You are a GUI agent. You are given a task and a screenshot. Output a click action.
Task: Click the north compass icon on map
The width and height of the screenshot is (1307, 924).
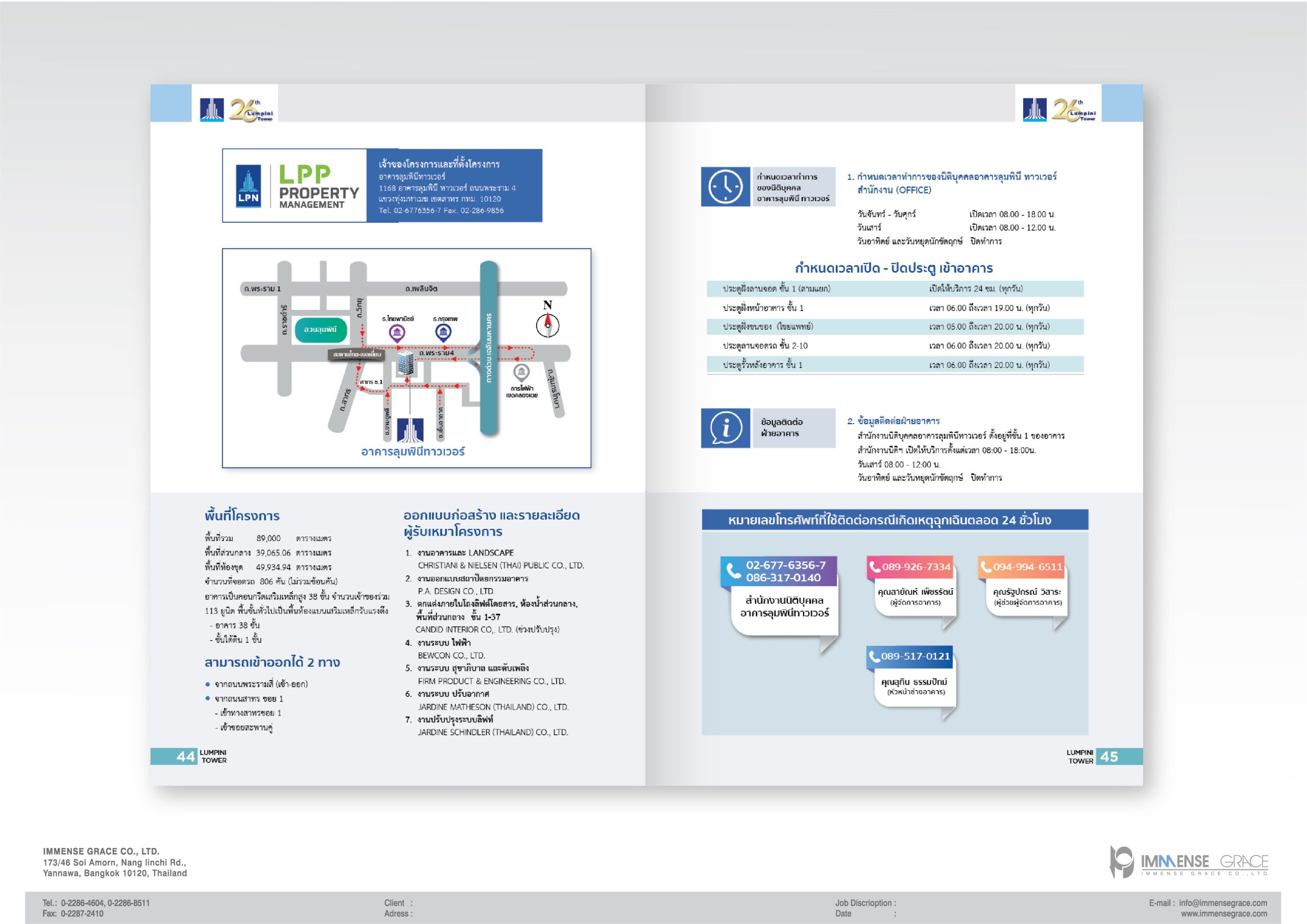pos(547,325)
